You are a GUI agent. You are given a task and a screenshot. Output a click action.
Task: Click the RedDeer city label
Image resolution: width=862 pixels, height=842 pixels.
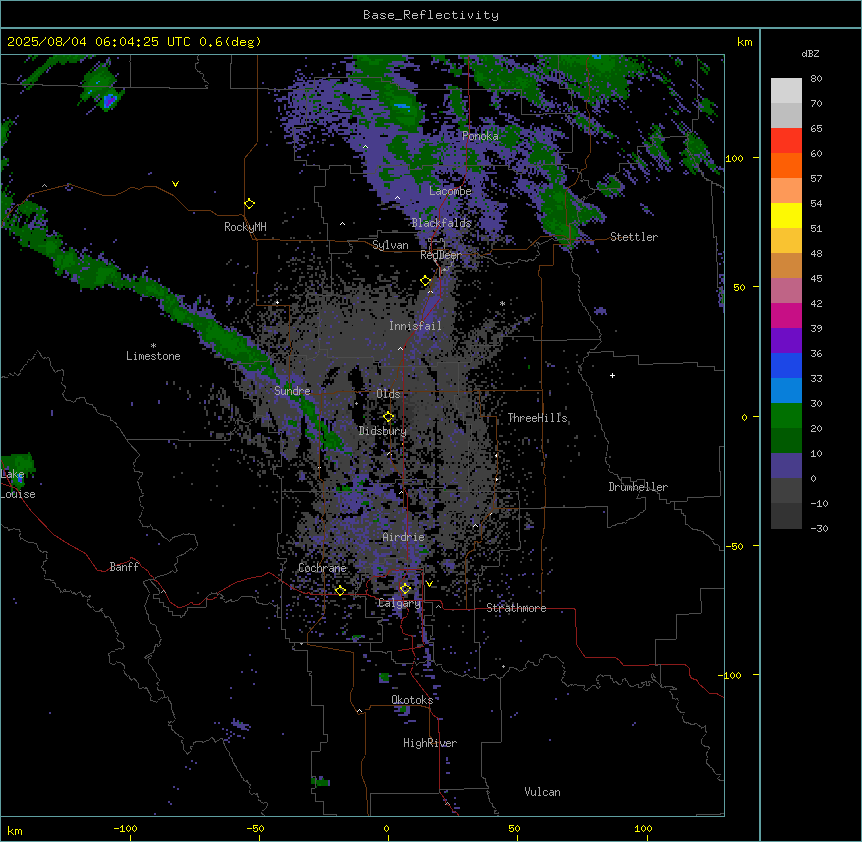[x=441, y=255]
